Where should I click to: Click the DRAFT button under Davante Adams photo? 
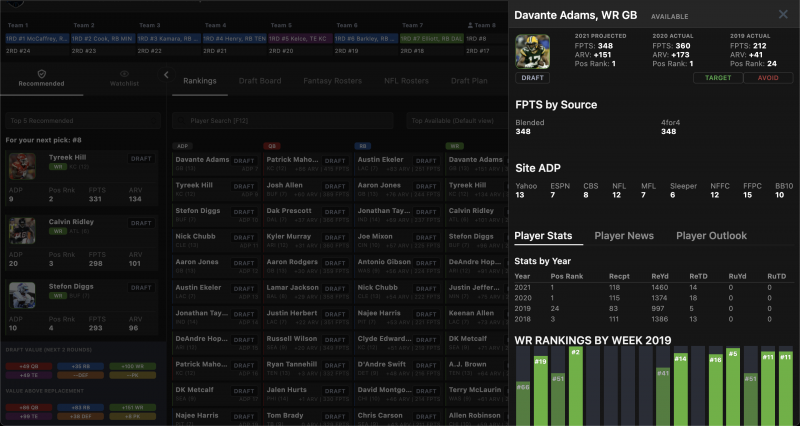click(532, 78)
